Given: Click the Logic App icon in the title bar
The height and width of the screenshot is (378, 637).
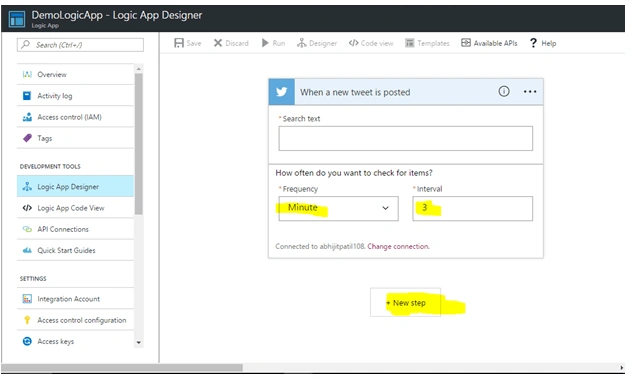Looking at the screenshot, I should [x=17, y=19].
